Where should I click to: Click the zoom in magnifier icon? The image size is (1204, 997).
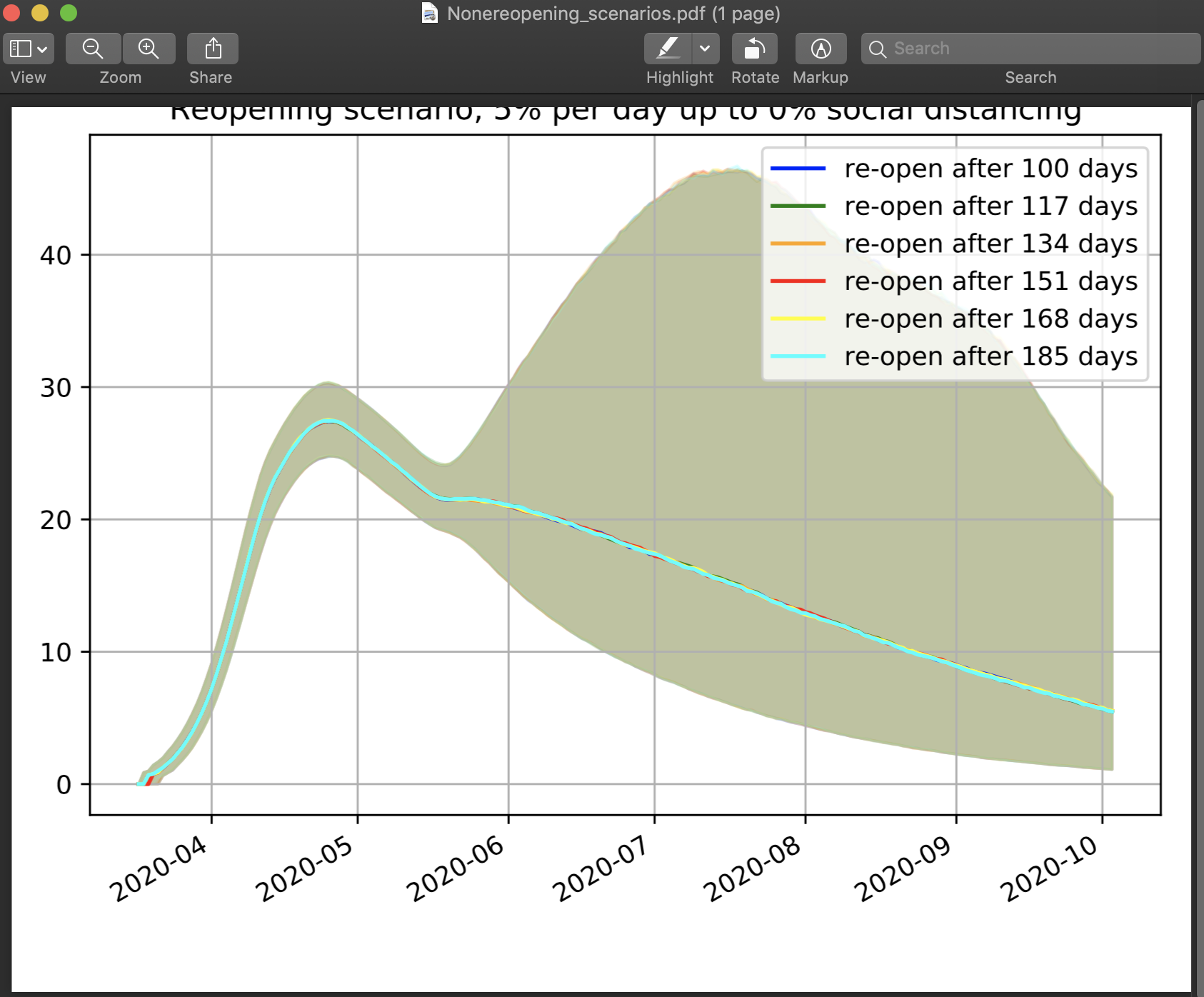coord(149,48)
